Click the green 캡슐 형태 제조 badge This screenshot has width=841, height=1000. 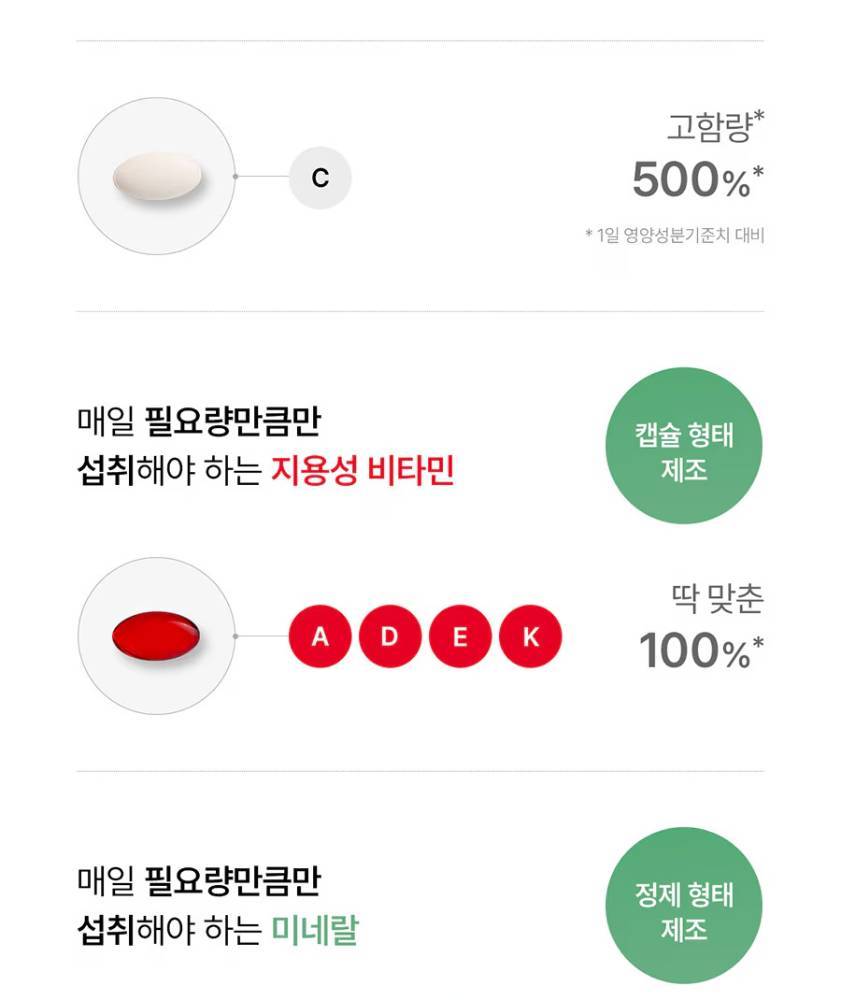click(x=684, y=446)
